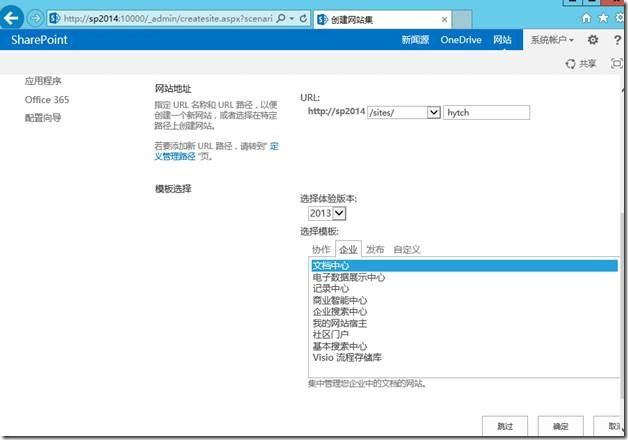This screenshot has height=440, width=628.
Task: Go back with browser back arrow
Action: [11, 18]
